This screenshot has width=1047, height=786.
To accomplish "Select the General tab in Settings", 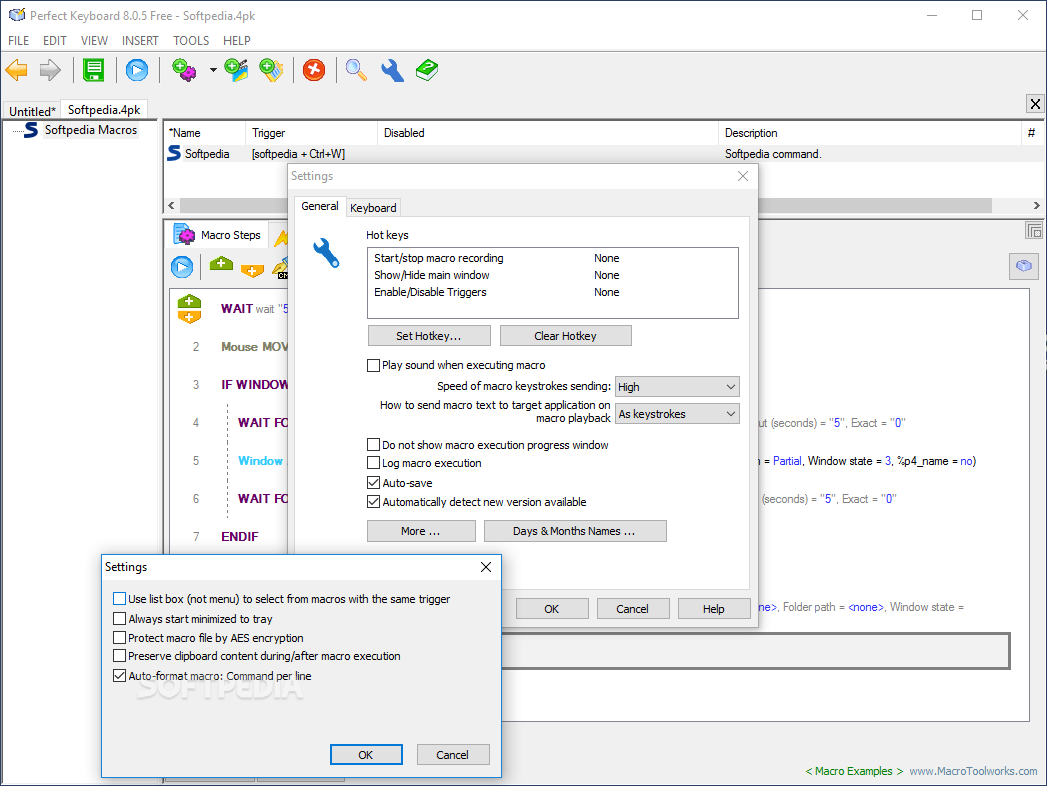I will pos(320,206).
